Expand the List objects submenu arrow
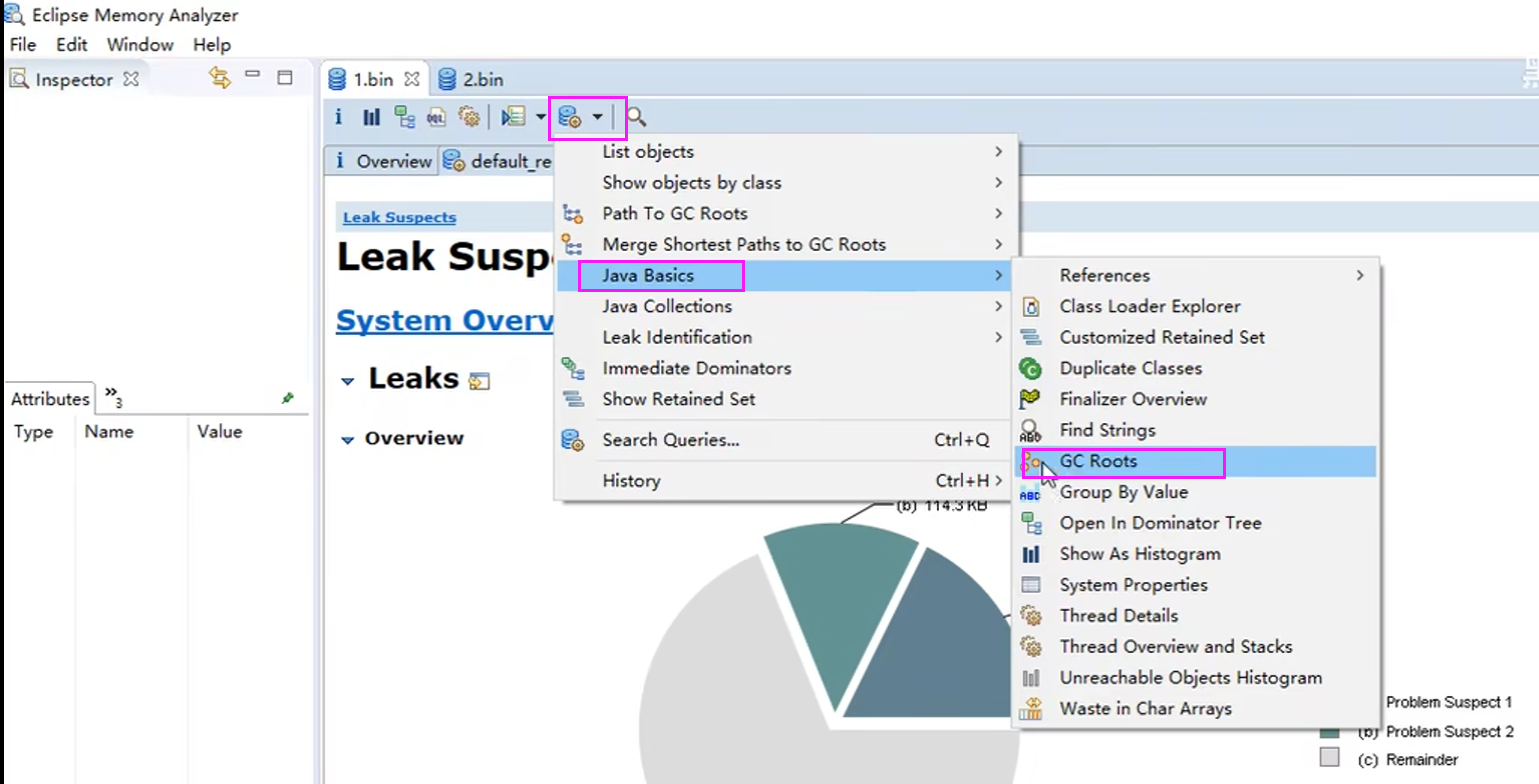The height and width of the screenshot is (784, 1539). coord(998,152)
